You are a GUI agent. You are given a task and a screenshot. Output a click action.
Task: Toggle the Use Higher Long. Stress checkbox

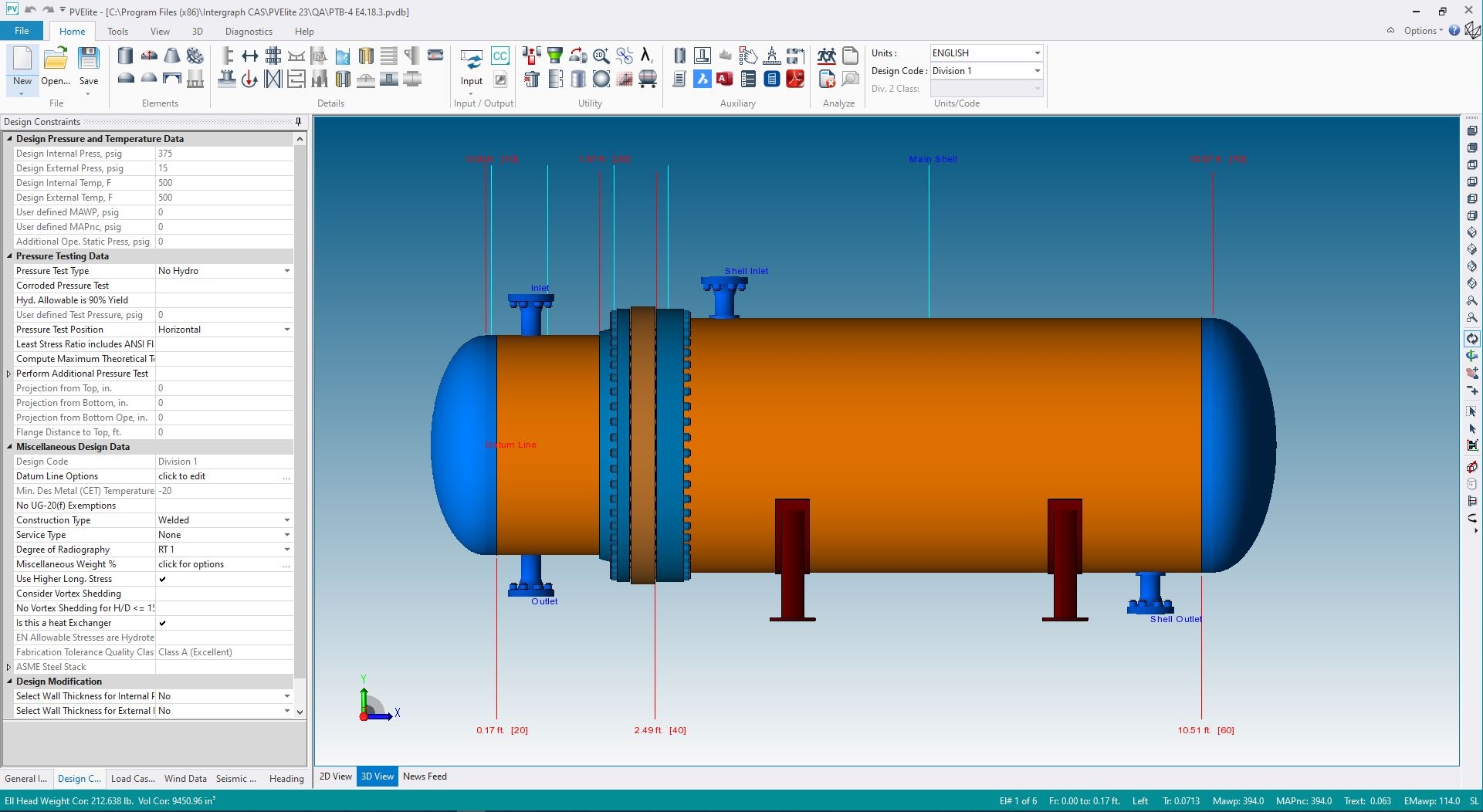pos(162,579)
